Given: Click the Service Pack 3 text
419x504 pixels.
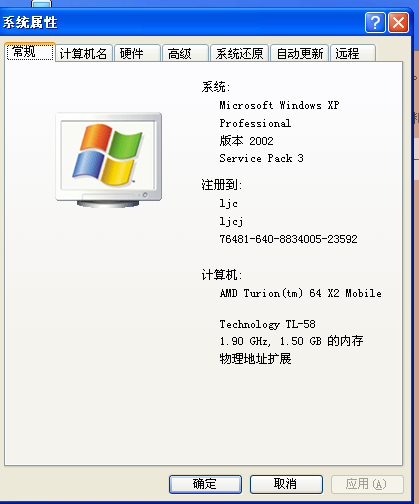Looking at the screenshot, I should pyautogui.click(x=261, y=158).
